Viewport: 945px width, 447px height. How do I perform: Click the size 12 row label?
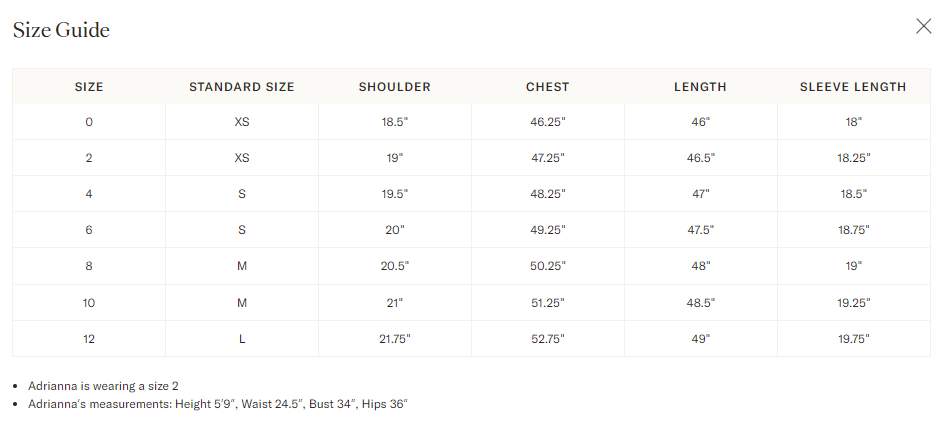pyautogui.click(x=89, y=339)
